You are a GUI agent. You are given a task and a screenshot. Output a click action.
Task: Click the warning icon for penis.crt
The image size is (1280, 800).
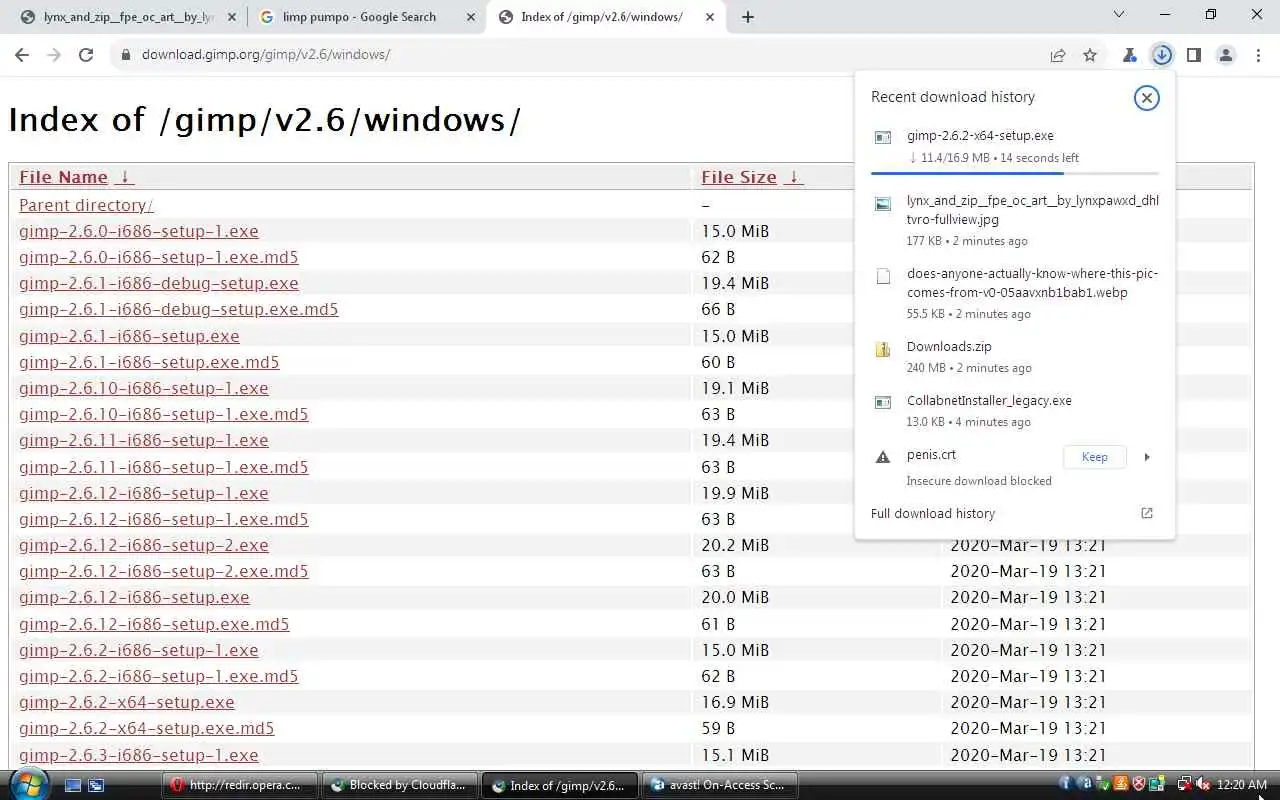point(882,457)
